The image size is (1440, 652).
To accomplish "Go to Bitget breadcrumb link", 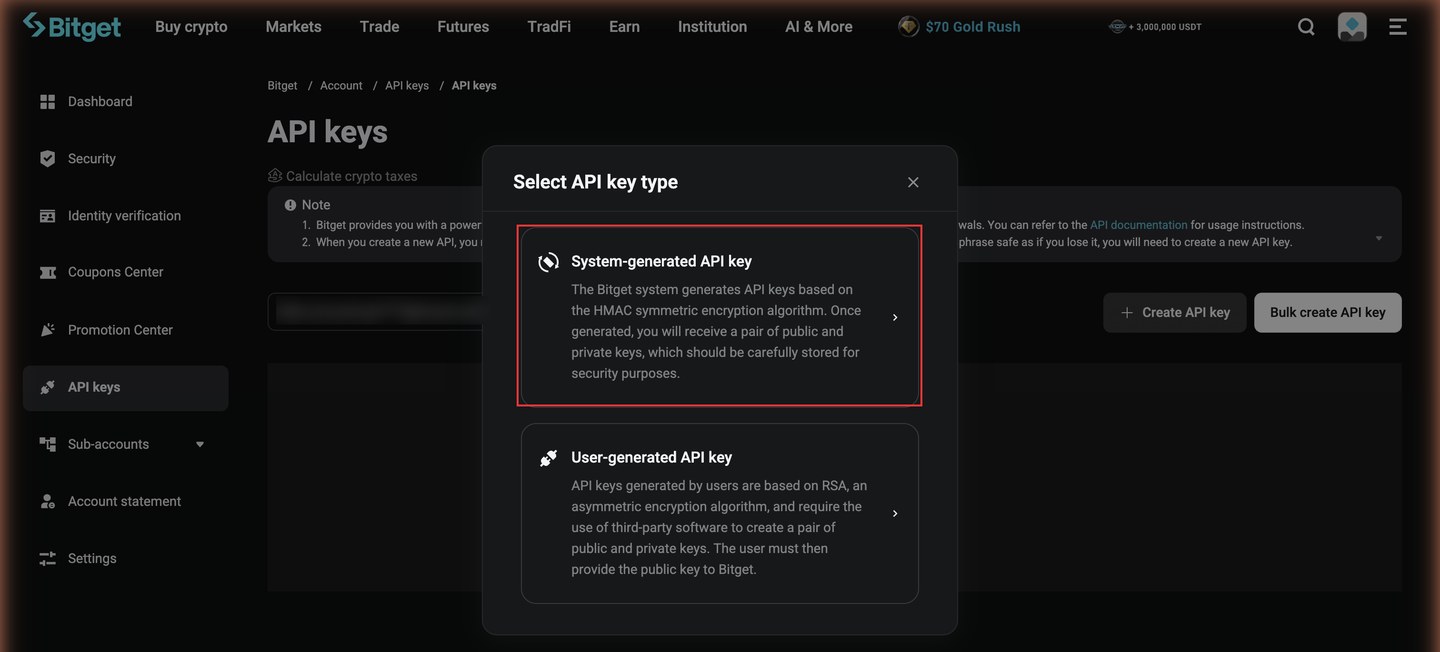I will tap(282, 86).
